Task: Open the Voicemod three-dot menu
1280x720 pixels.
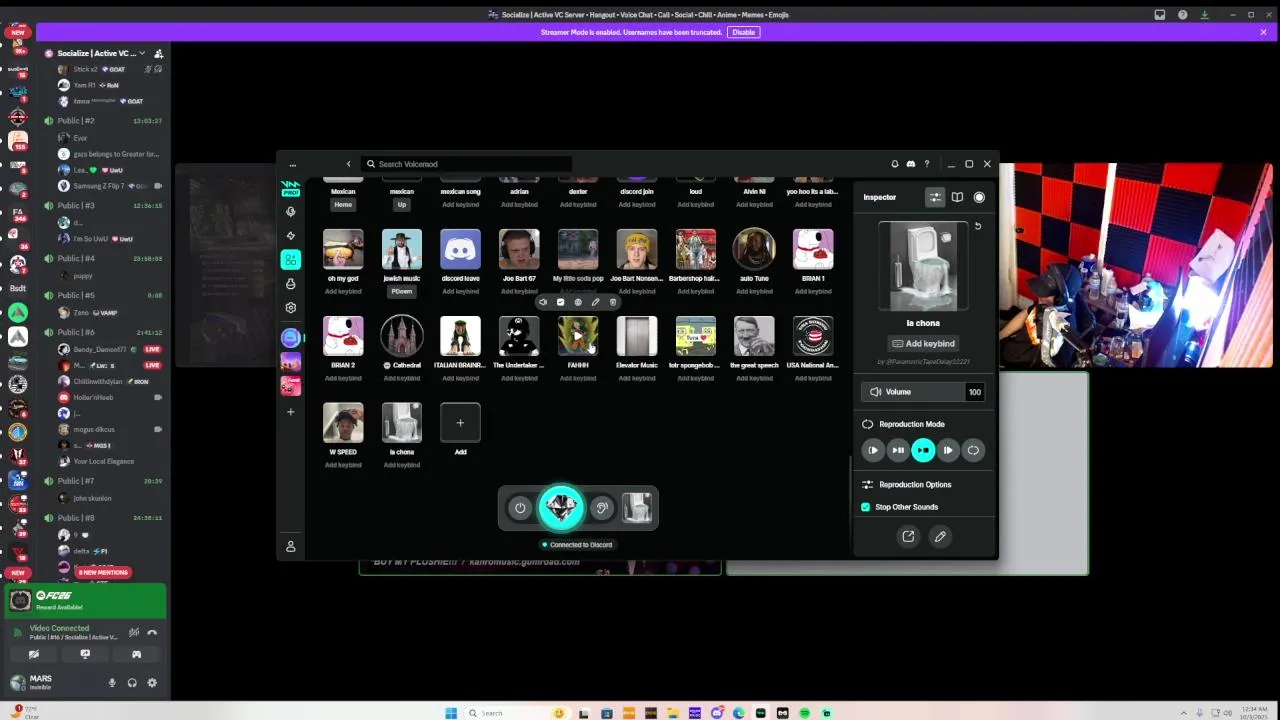Action: tap(292, 164)
